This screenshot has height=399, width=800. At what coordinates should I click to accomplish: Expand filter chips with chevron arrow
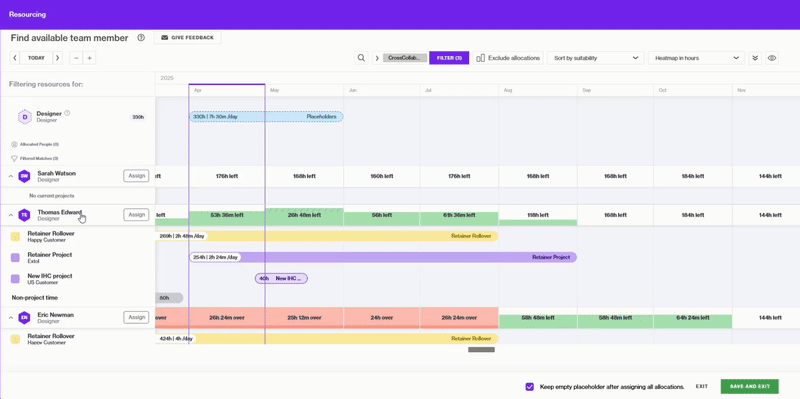point(377,58)
